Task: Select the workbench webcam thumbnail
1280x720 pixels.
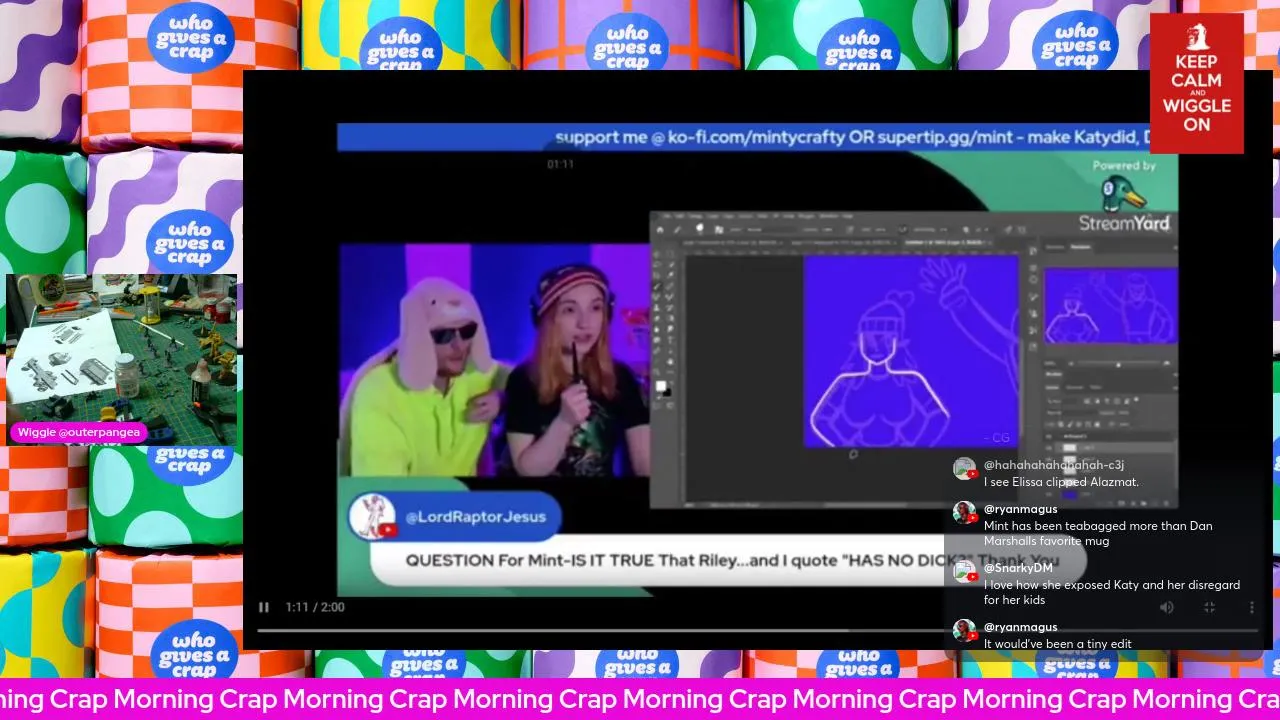Action: point(121,359)
